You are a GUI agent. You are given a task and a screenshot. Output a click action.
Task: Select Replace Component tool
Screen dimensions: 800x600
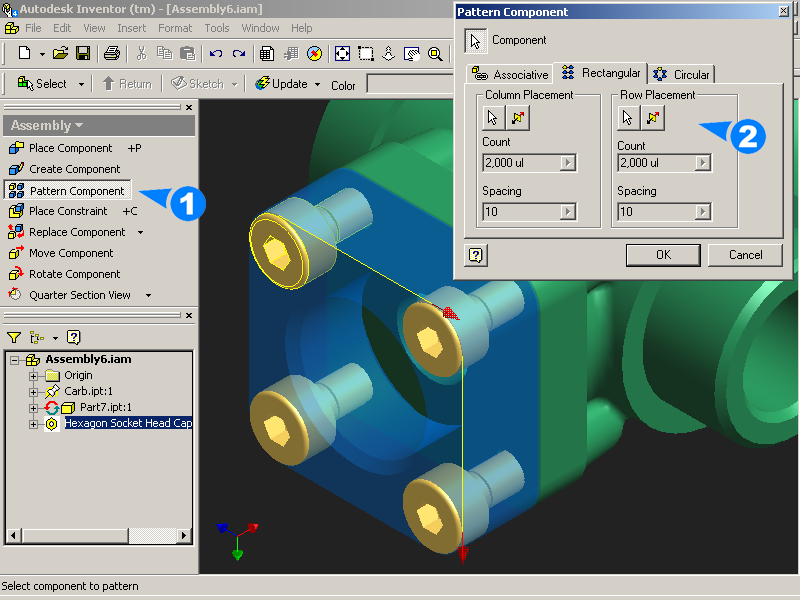(67, 232)
